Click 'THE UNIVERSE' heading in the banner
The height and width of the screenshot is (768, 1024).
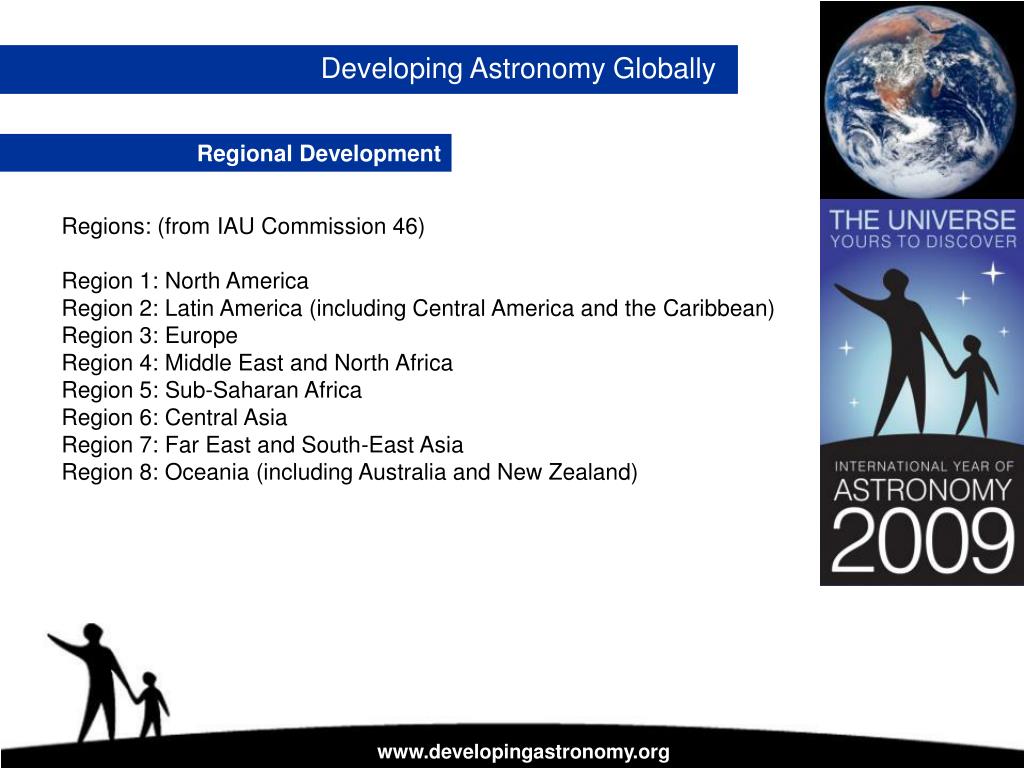(922, 219)
